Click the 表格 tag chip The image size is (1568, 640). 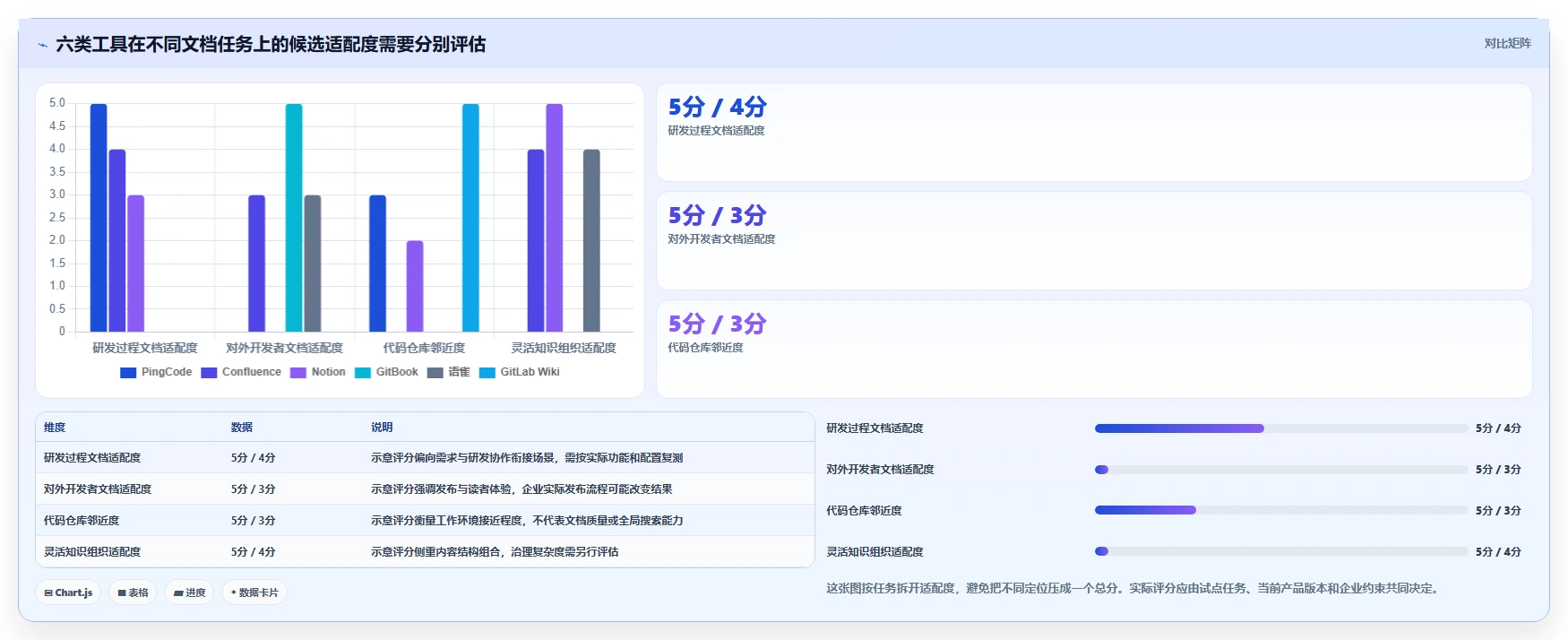click(133, 592)
